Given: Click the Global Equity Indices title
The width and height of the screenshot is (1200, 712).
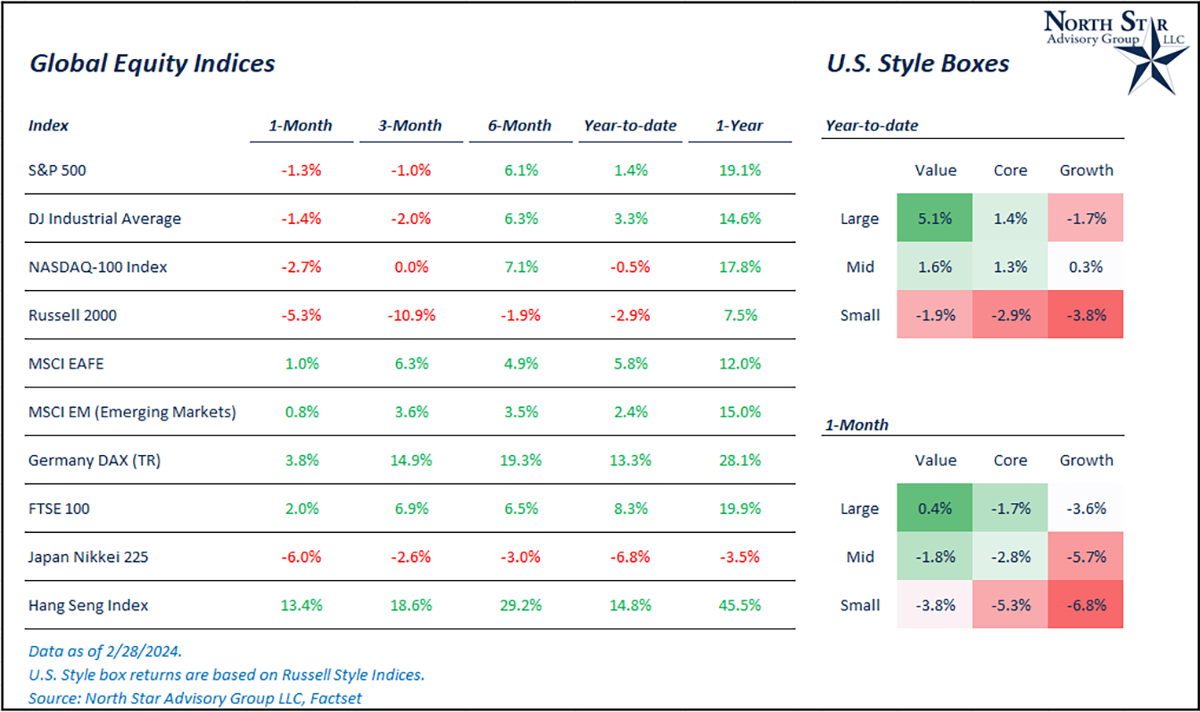Looking at the screenshot, I should pyautogui.click(x=152, y=64).
